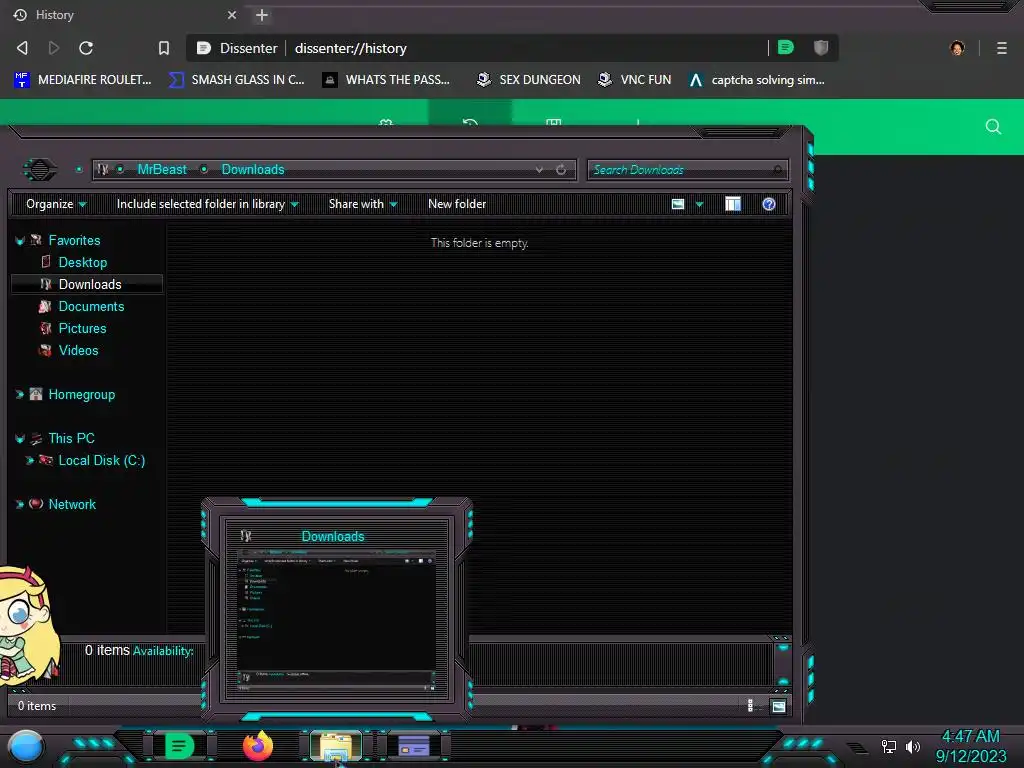This screenshot has height=768, width=1024.
Task: Open VNC FUN bookmark
Action: (x=635, y=80)
